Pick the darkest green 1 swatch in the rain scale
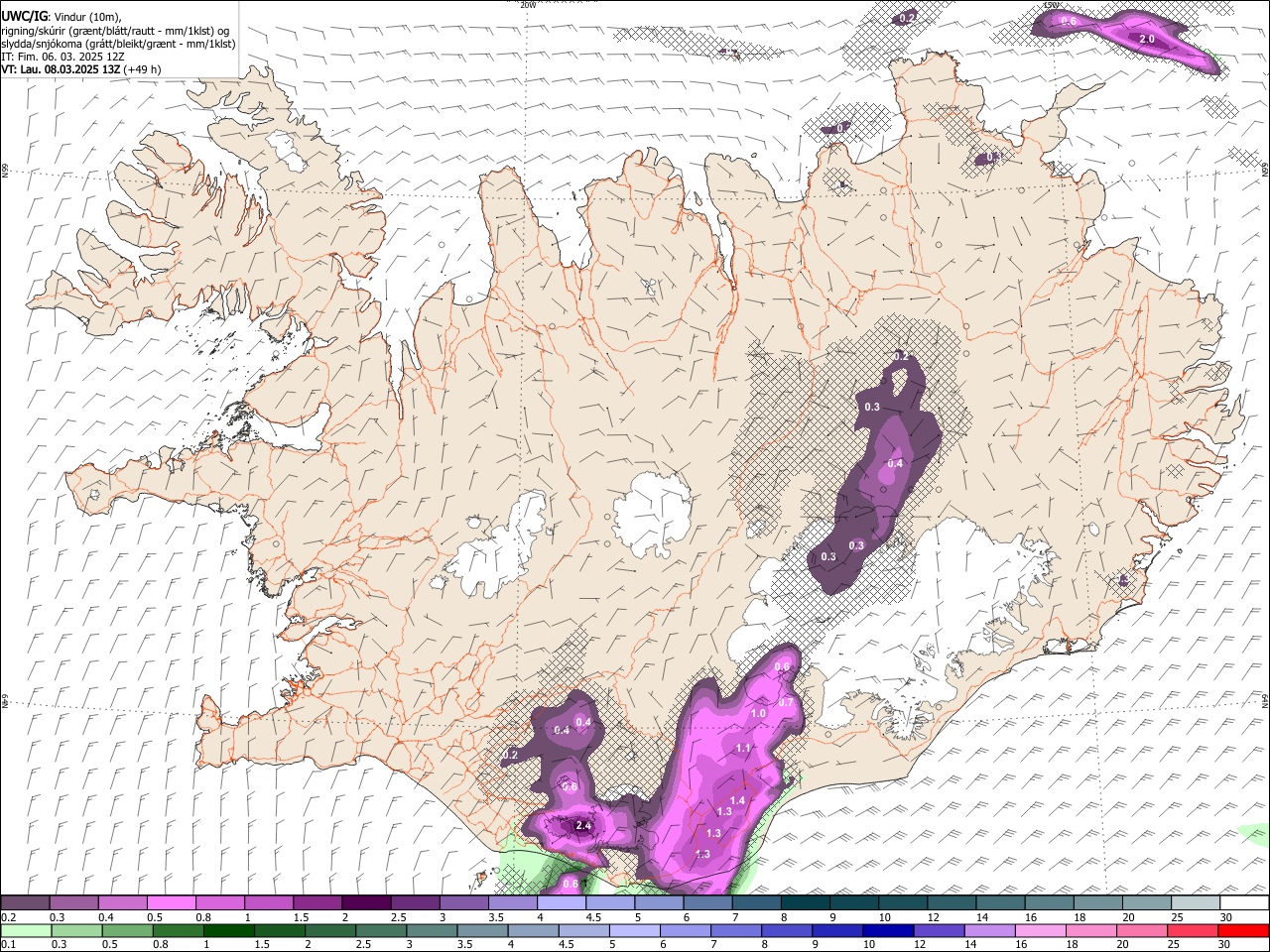 pos(228,930)
